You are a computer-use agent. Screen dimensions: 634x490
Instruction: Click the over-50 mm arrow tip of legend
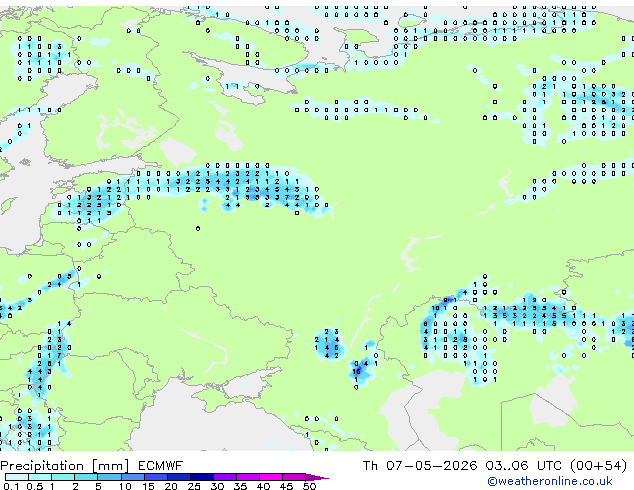click(317, 477)
